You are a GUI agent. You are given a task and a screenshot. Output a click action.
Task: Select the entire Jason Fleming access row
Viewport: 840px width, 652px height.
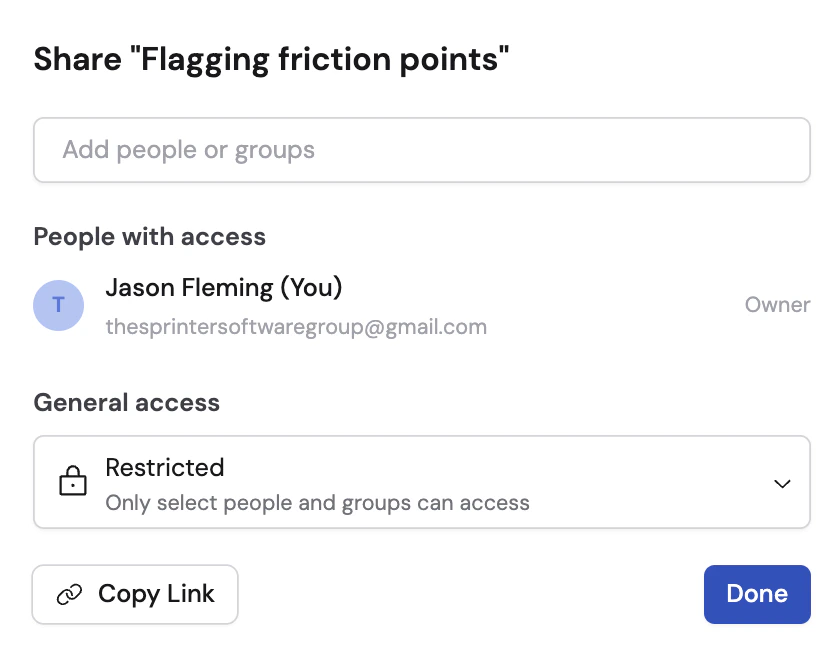coord(420,305)
